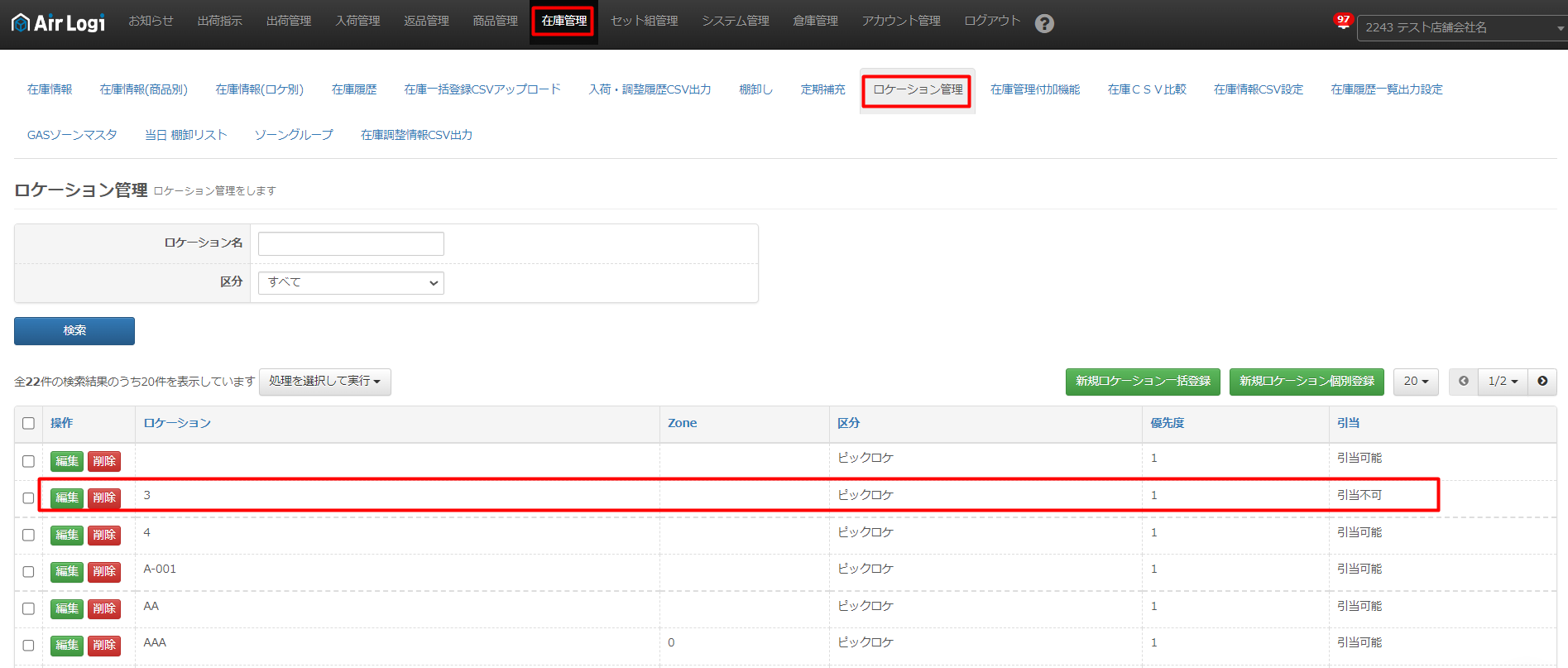Open the システム管理 menu
The height and width of the screenshot is (668, 1568).
click(735, 21)
